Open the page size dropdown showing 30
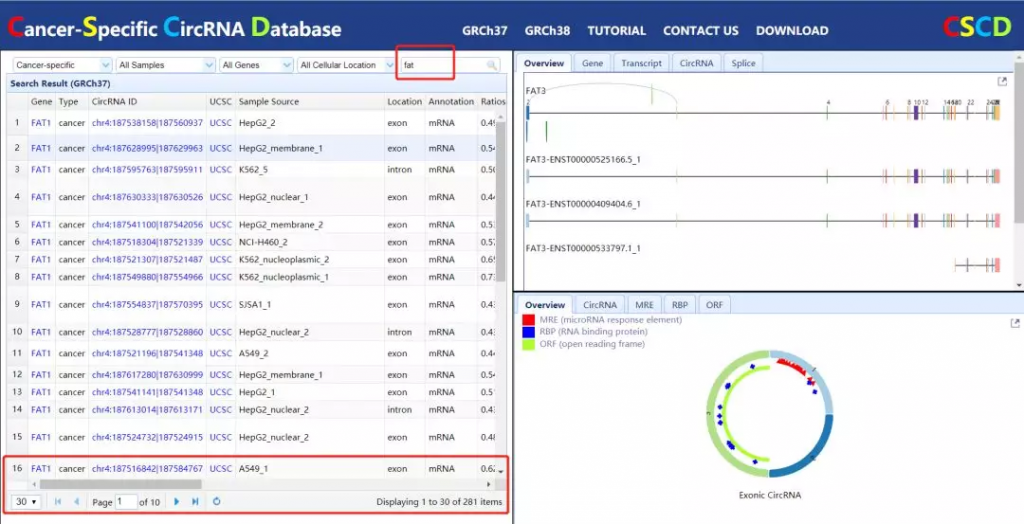1024x524 pixels. tap(27, 502)
